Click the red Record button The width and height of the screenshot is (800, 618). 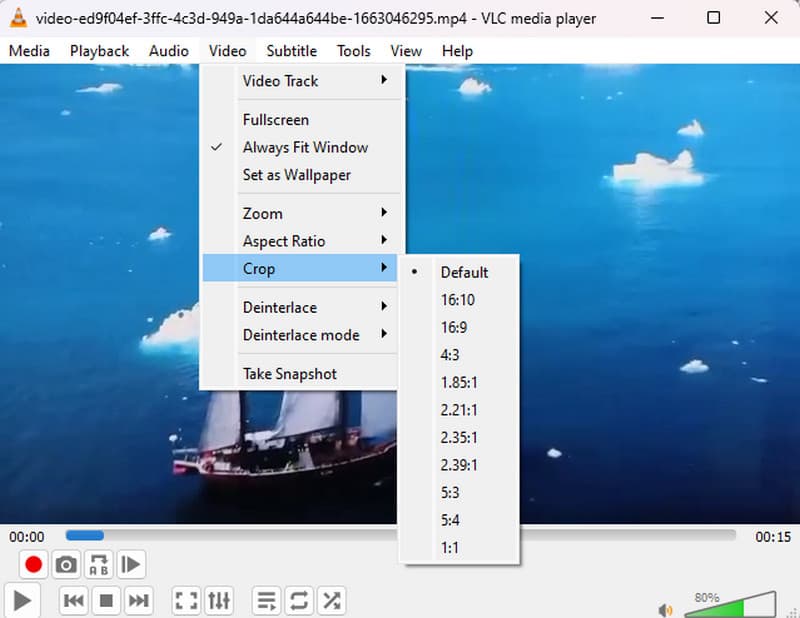click(x=34, y=564)
